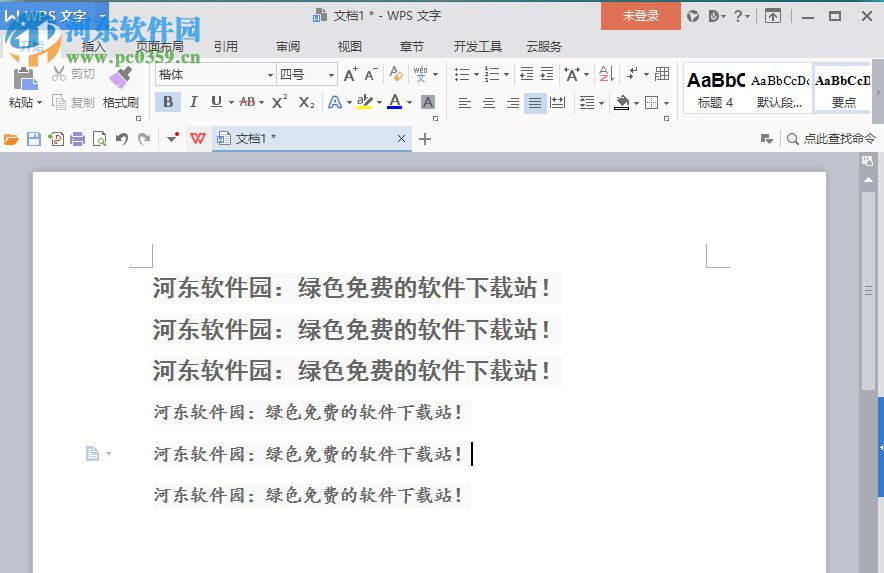The image size is (884, 573).
Task: Toggle Bold formatting button
Action: pyautogui.click(x=168, y=102)
